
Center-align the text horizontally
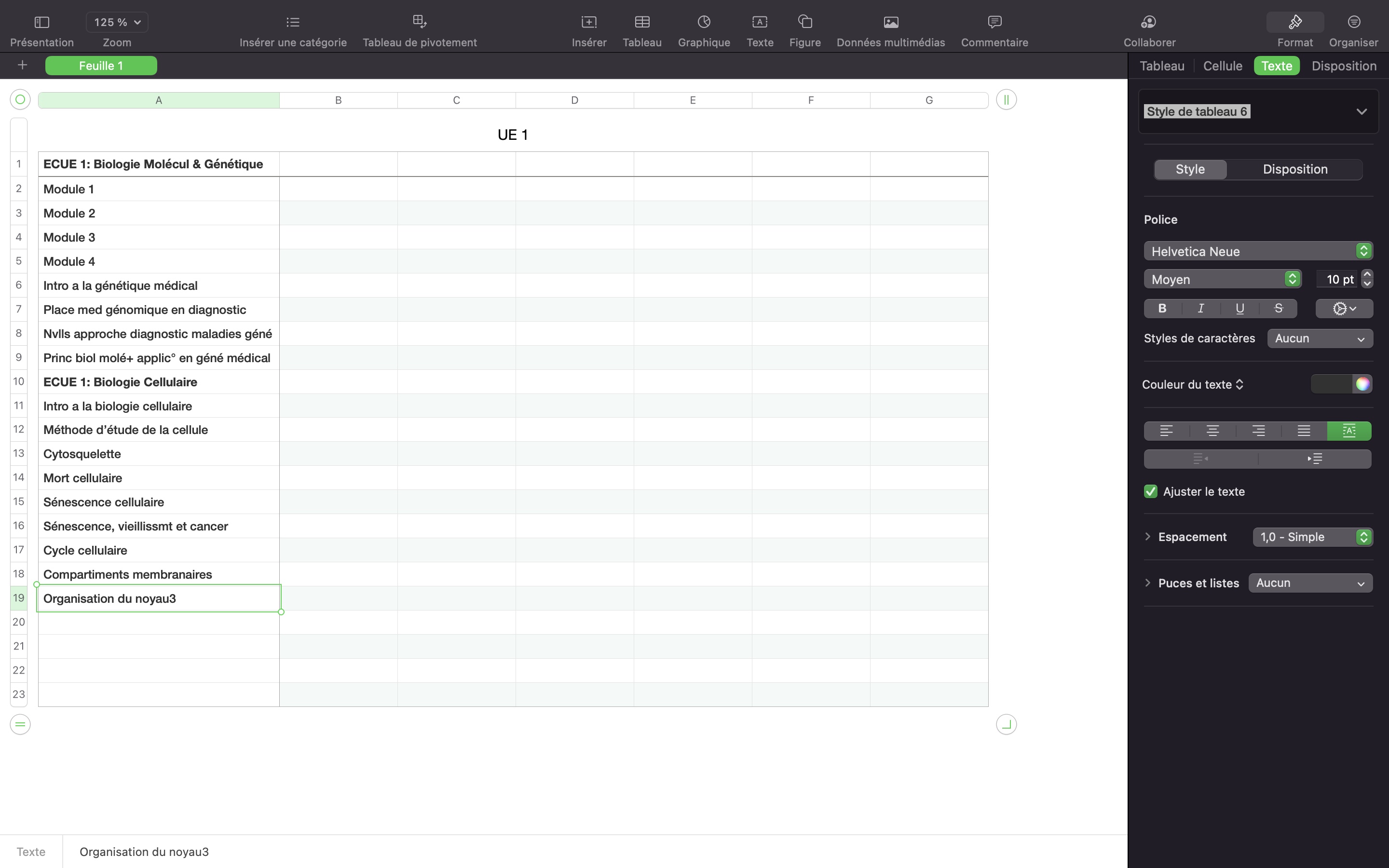click(x=1212, y=431)
